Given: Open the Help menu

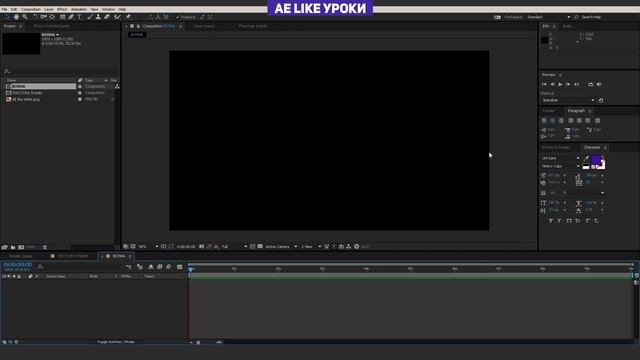Looking at the screenshot, I should pos(122,9).
